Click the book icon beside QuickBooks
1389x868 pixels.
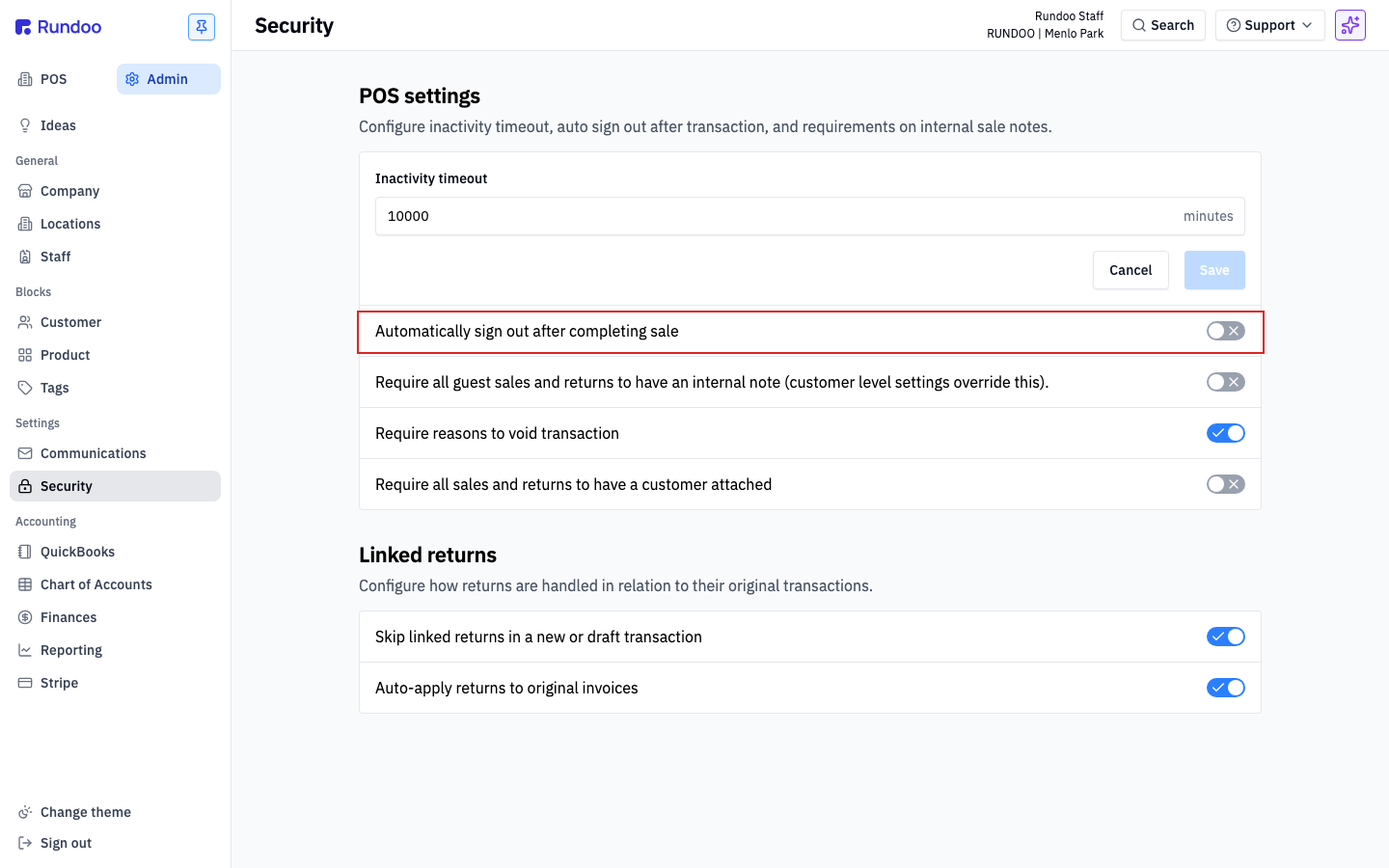pos(25,552)
